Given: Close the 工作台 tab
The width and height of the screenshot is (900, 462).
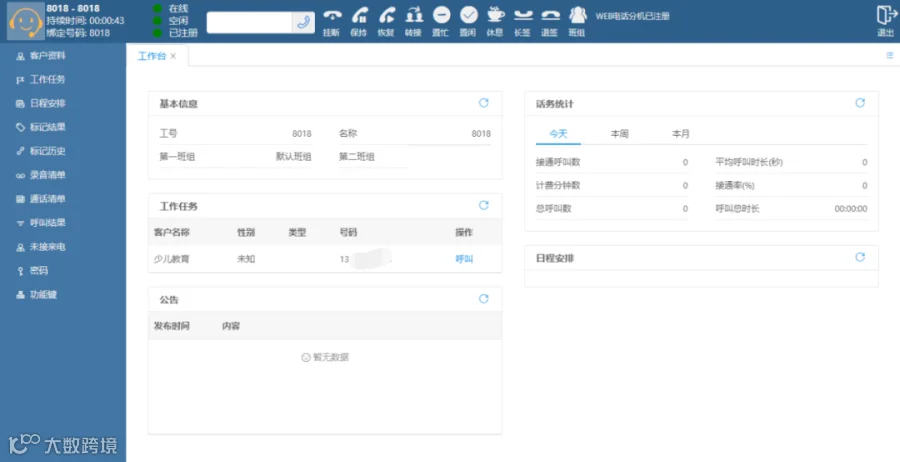Looking at the screenshot, I should point(173,56).
